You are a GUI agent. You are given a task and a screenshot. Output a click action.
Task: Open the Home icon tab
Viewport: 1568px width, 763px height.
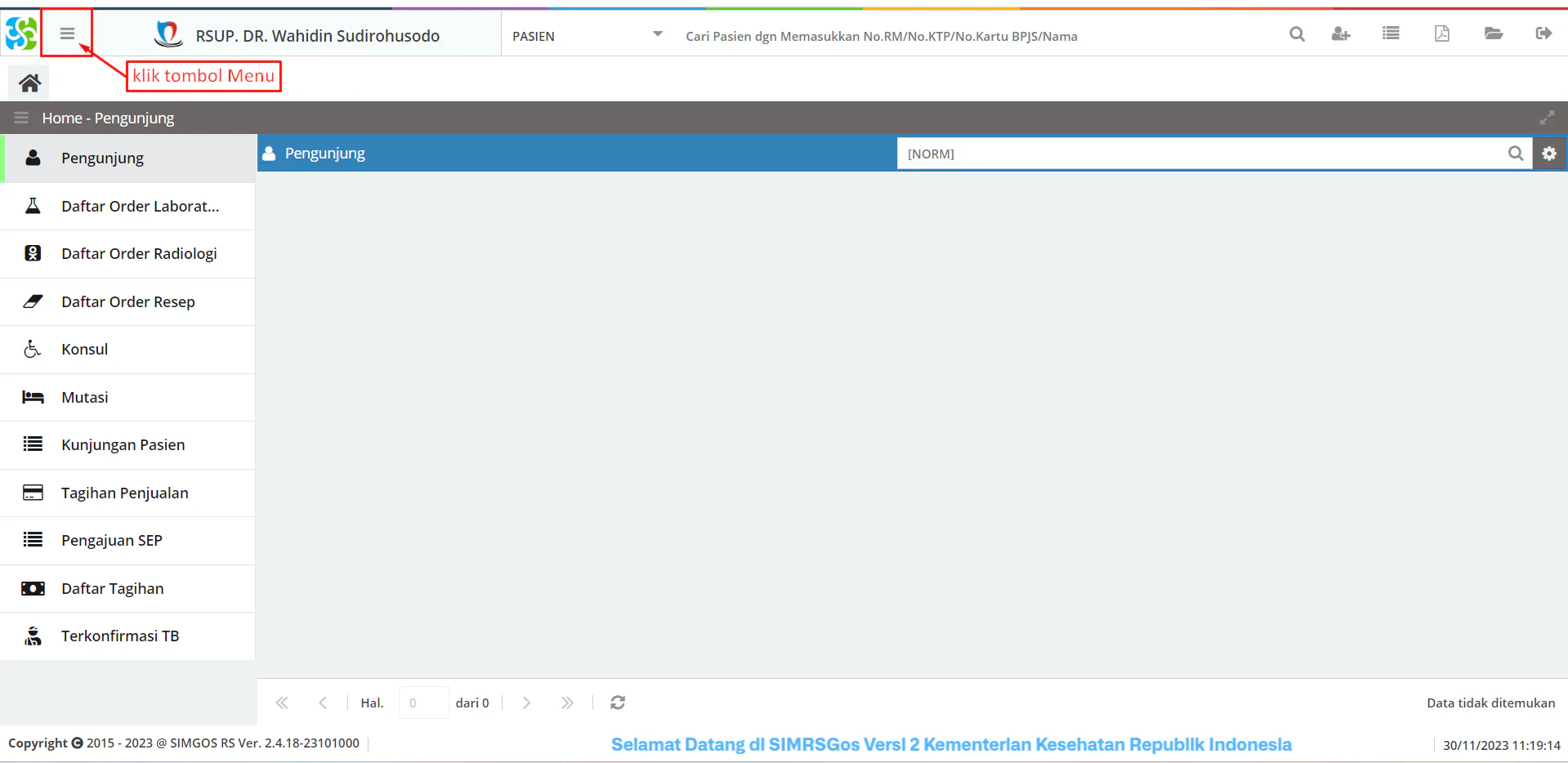point(30,83)
